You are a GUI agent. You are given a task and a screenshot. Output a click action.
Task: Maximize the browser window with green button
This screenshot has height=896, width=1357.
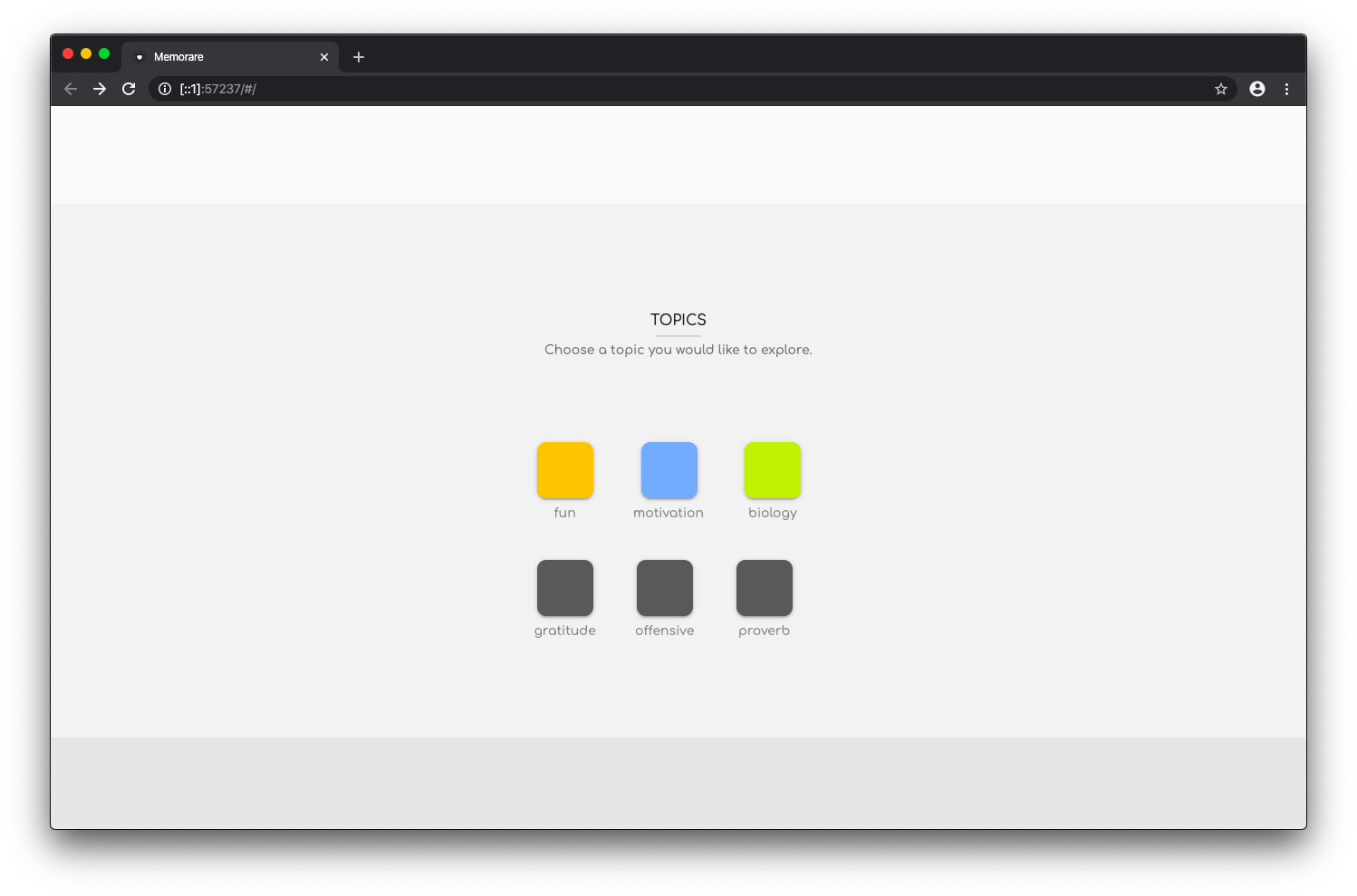coord(104,53)
